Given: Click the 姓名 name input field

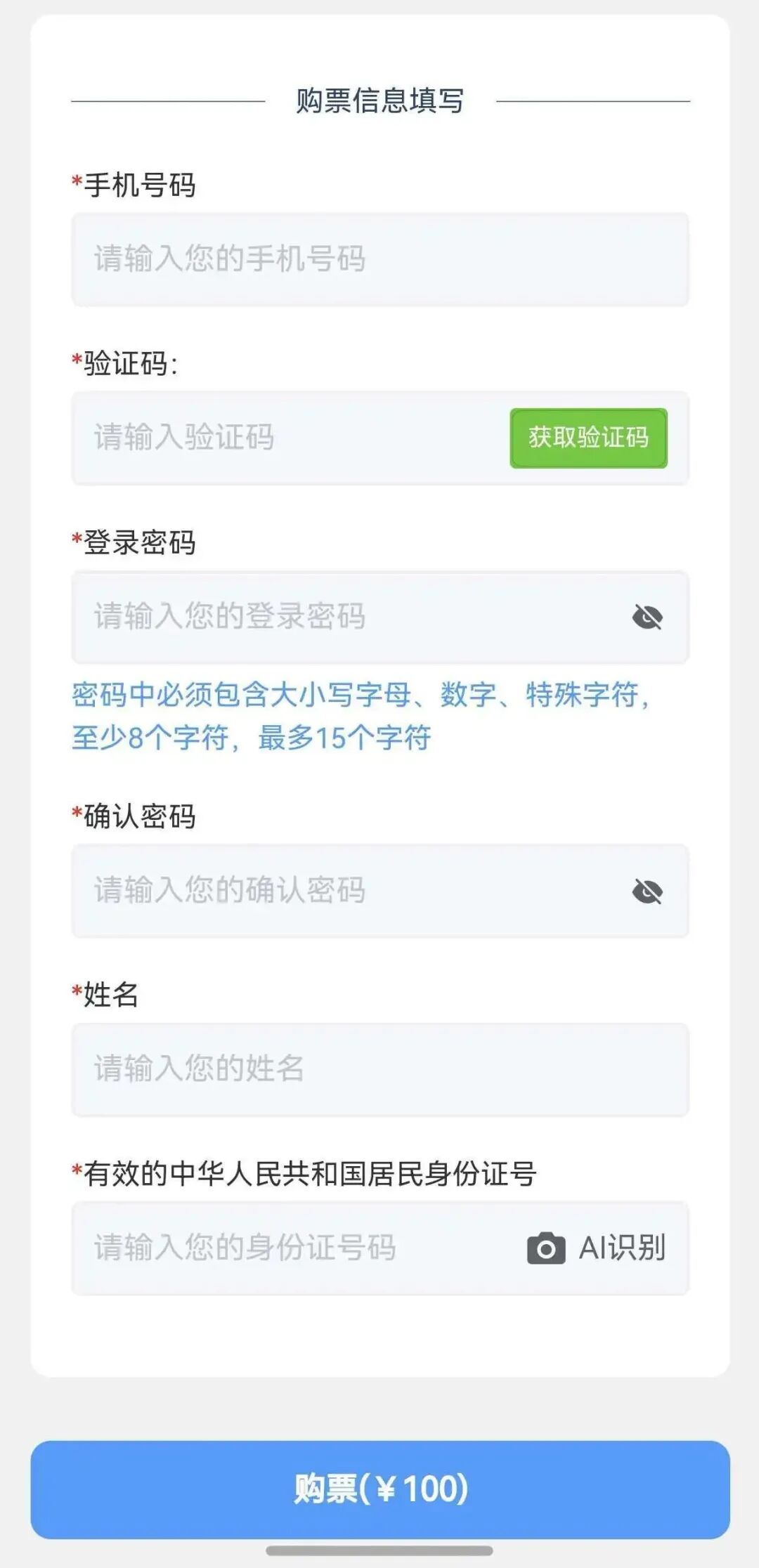Looking at the screenshot, I should (379, 1070).
